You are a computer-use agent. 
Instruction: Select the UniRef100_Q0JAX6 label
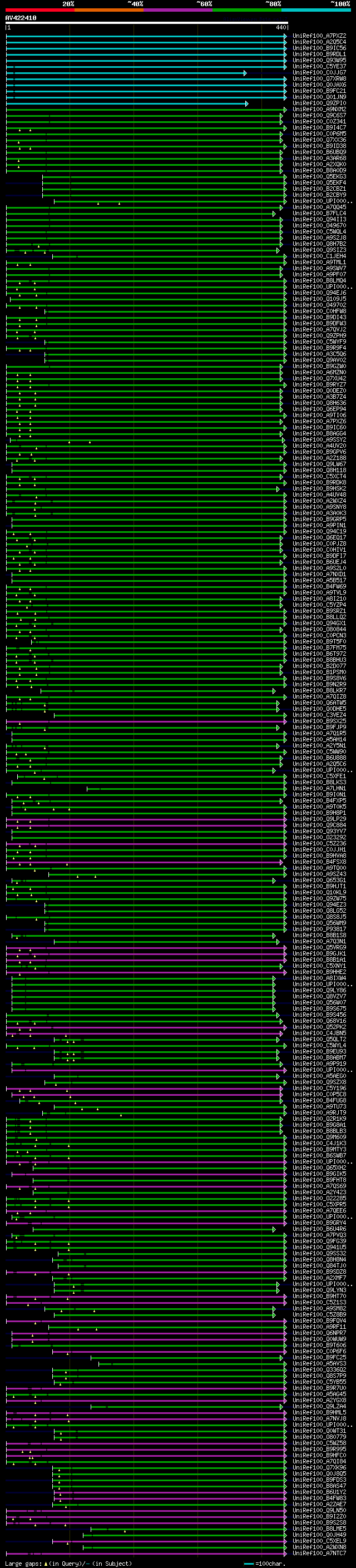tap(319, 85)
